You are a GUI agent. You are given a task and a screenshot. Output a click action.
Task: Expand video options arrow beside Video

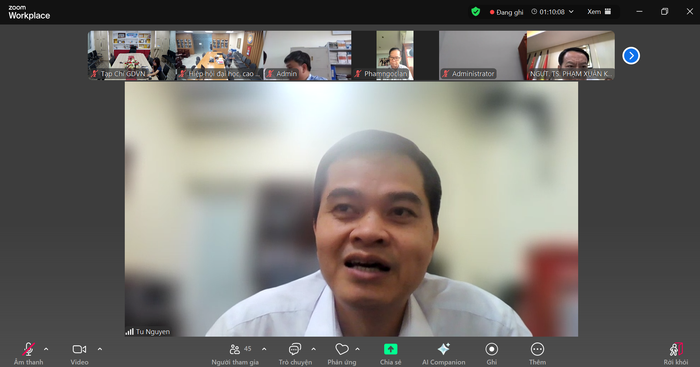100,349
